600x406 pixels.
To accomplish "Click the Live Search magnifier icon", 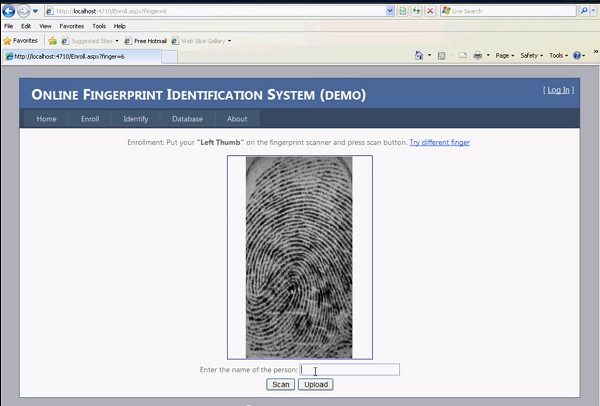I will 583,10.
